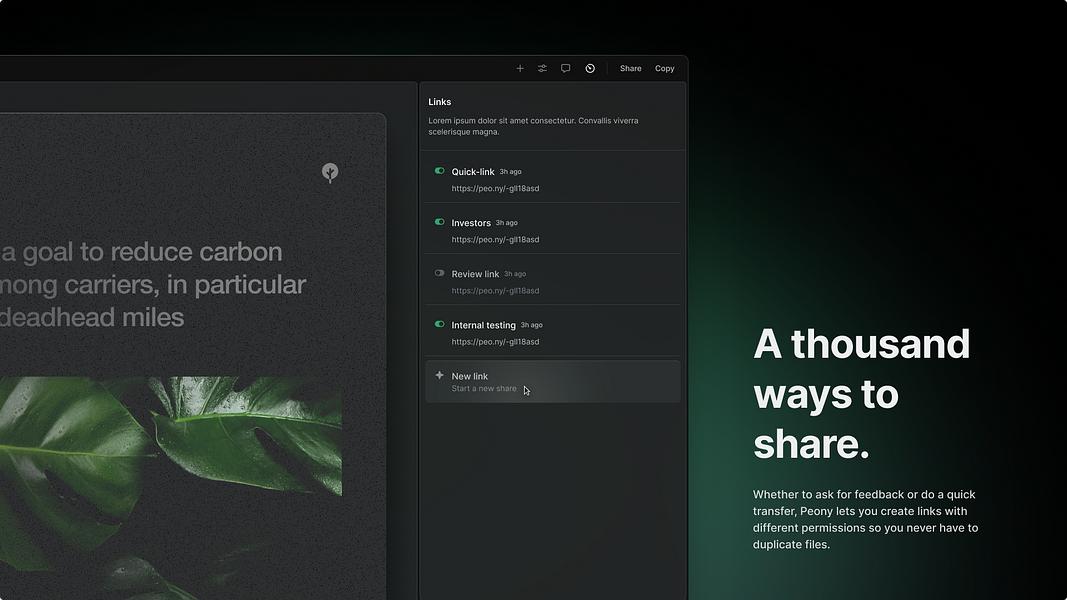Image resolution: width=1067 pixels, height=600 pixels.
Task: Open the sliders settings icon in toolbar
Action: 542,68
